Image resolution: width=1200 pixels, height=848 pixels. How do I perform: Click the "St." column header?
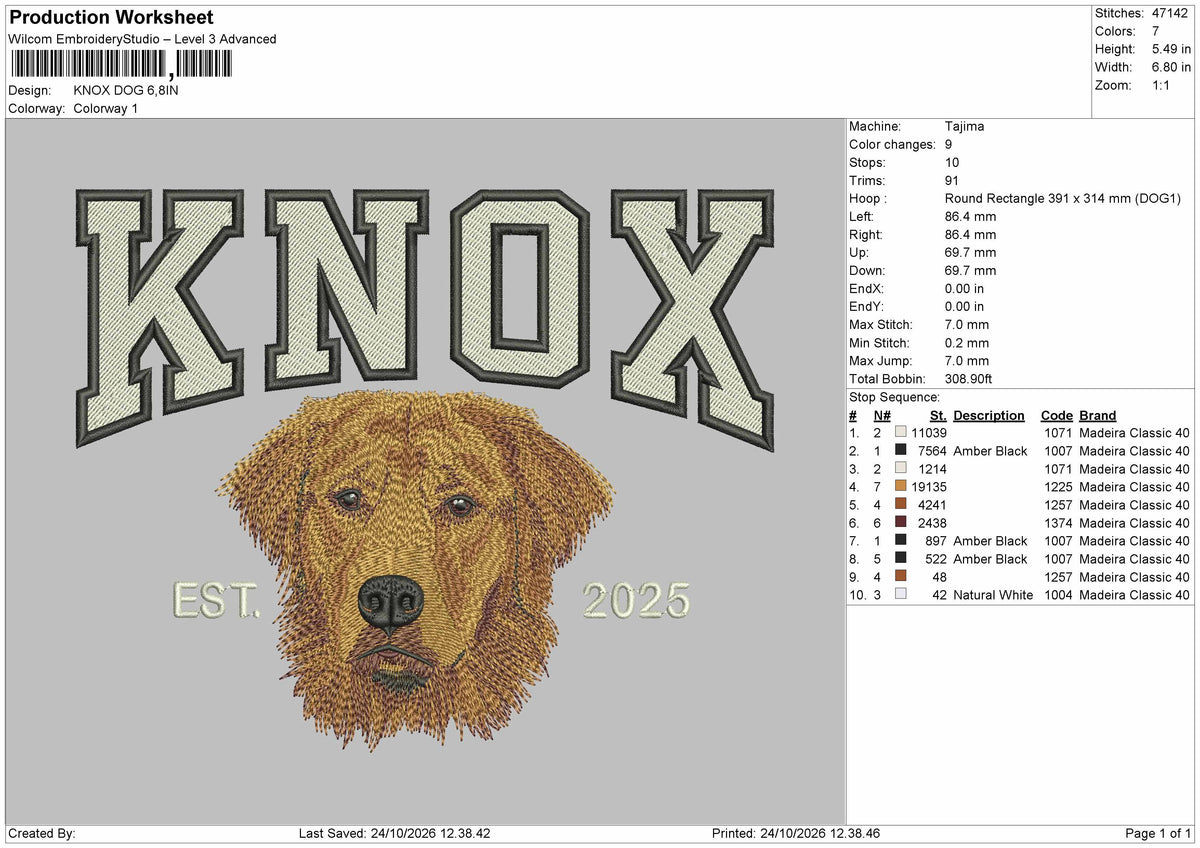tap(938, 416)
